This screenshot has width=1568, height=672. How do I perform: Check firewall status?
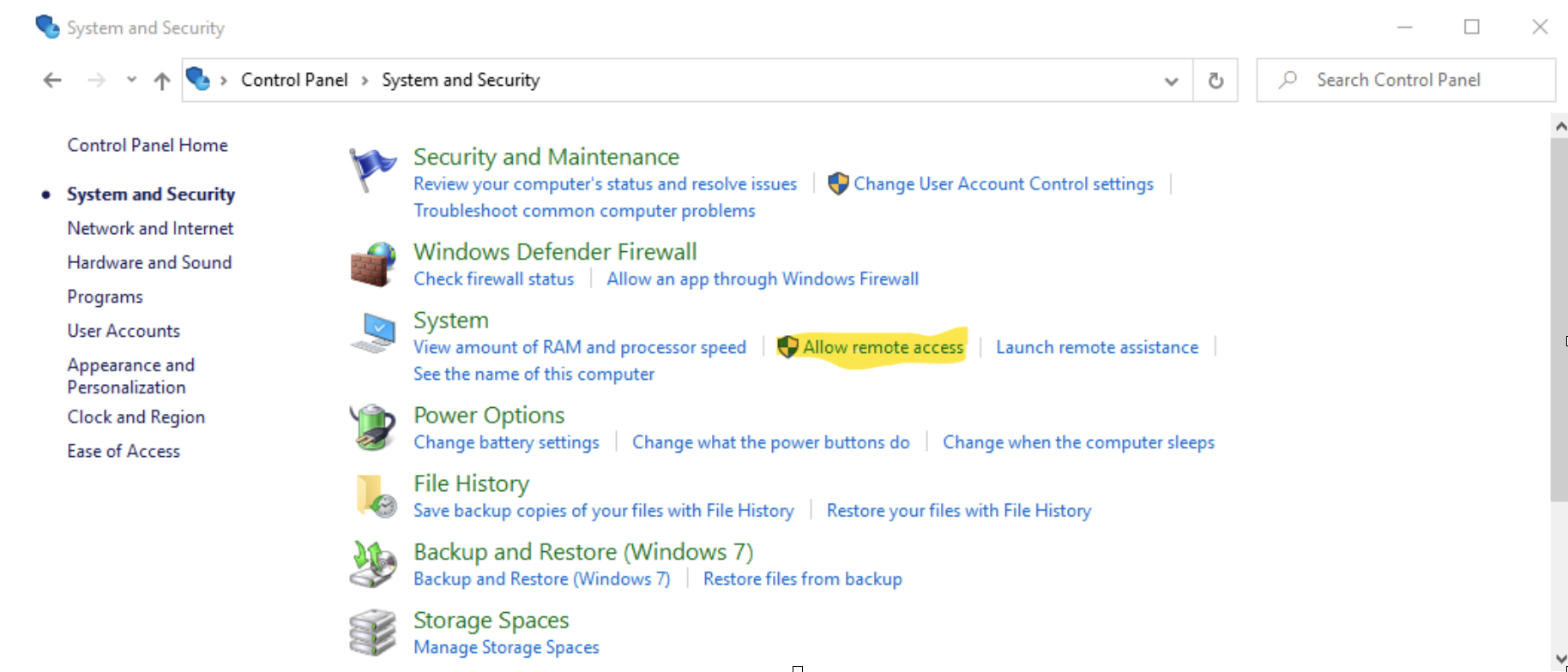tap(493, 279)
